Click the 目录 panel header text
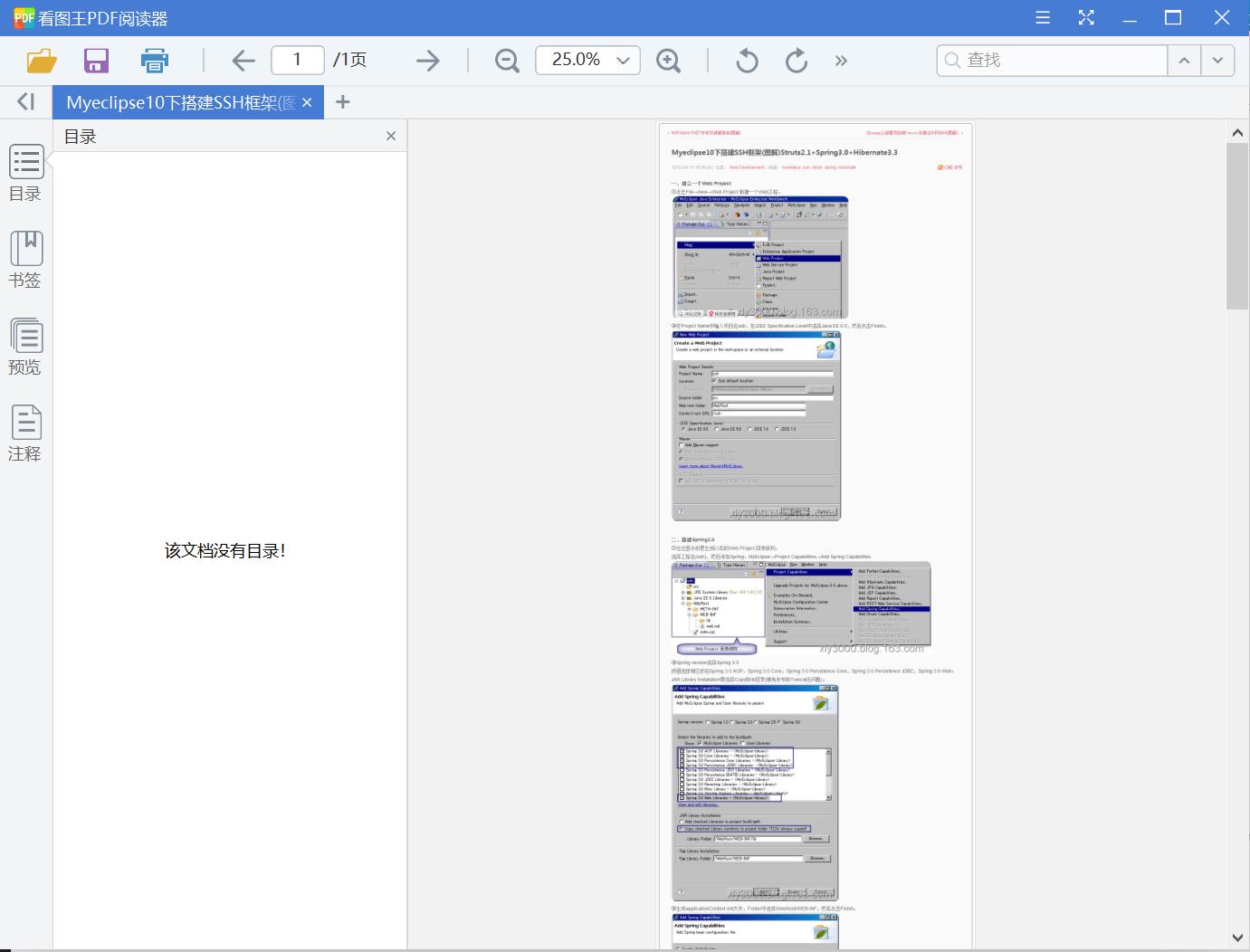Image resolution: width=1250 pixels, height=952 pixels. 80,137
